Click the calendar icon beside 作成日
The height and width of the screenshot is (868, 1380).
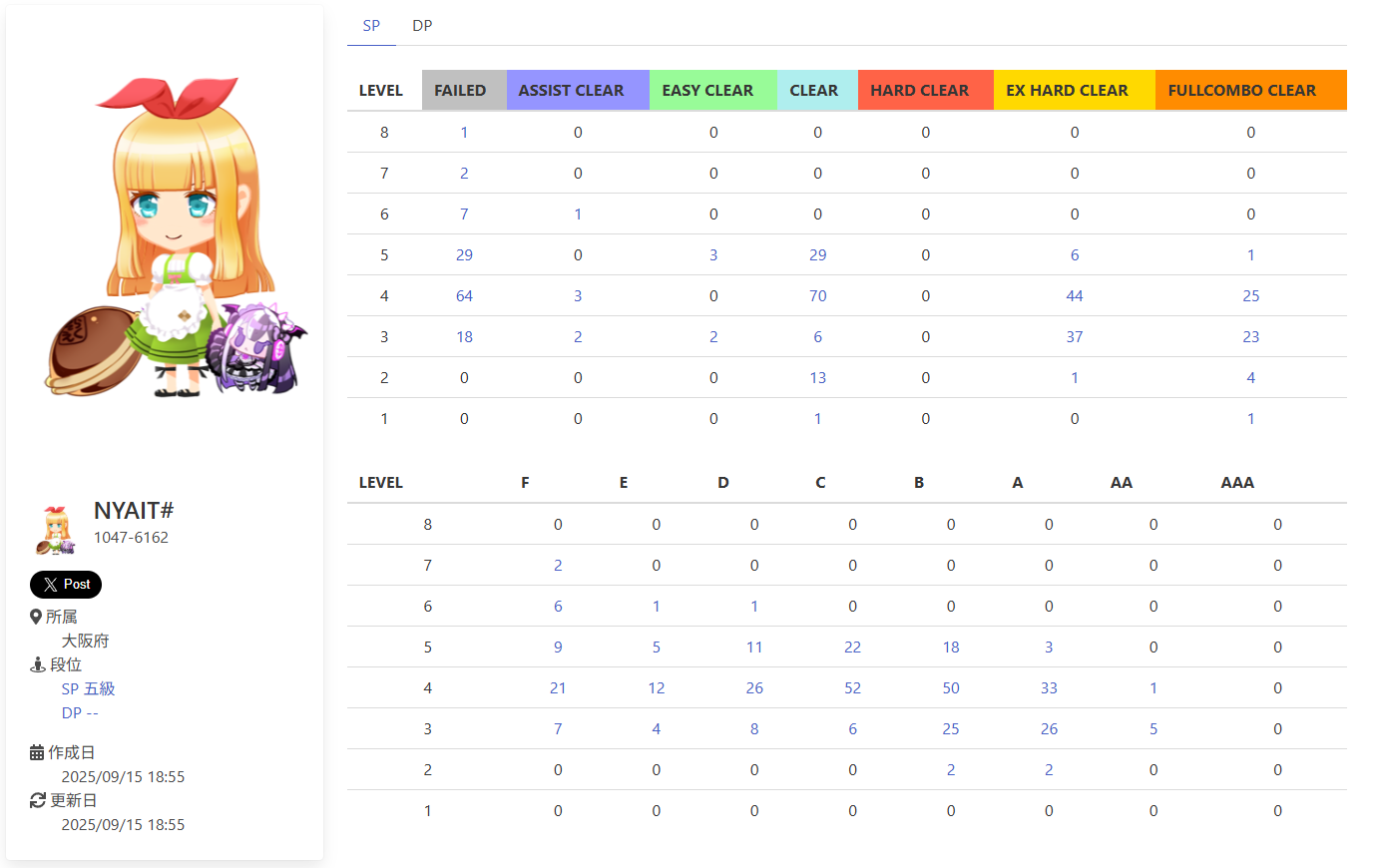click(x=37, y=752)
